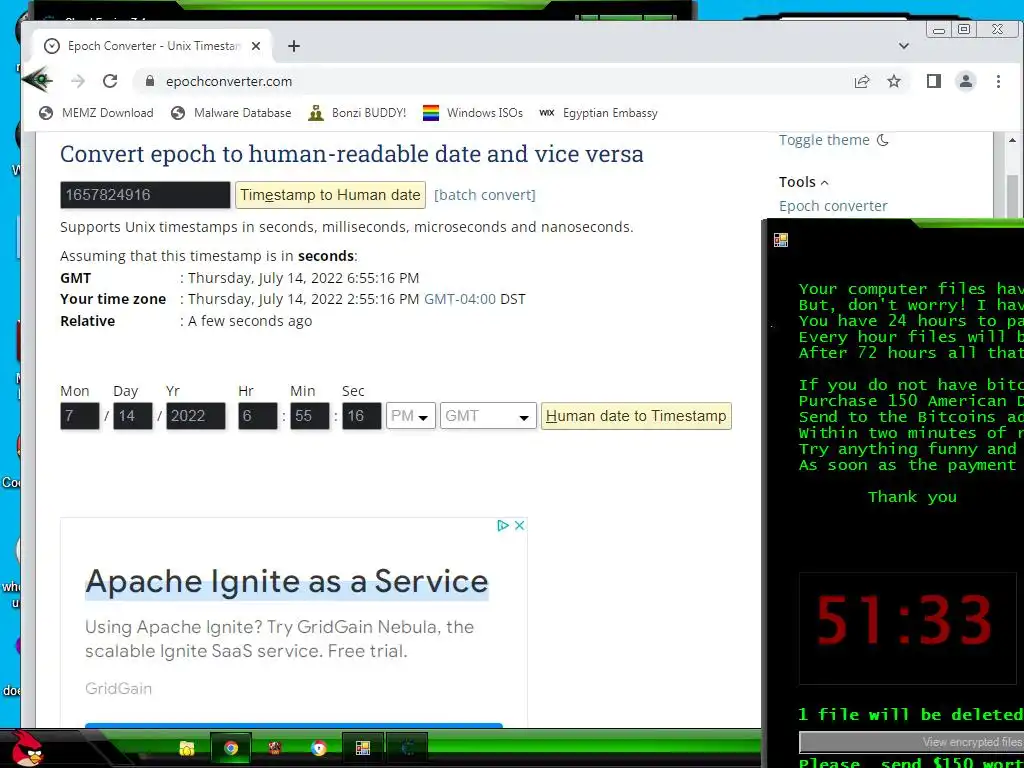
Task: Collapse the Tools section caret
Action: pyautogui.click(x=824, y=183)
